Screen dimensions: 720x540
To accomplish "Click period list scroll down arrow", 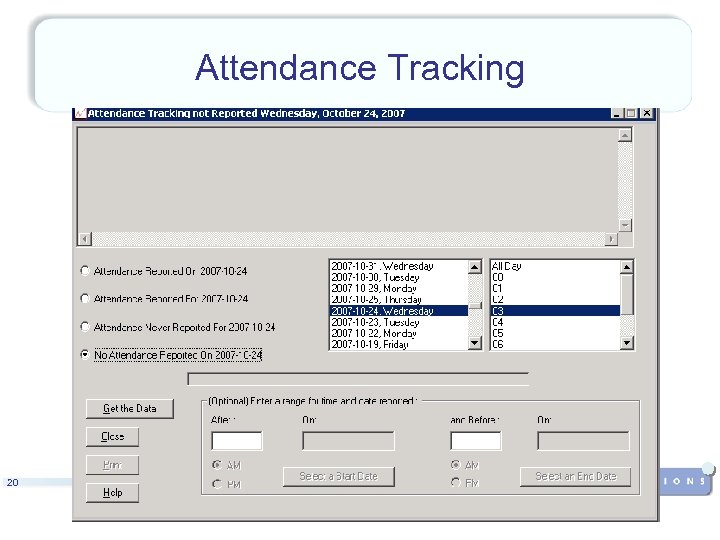I will coord(627,343).
